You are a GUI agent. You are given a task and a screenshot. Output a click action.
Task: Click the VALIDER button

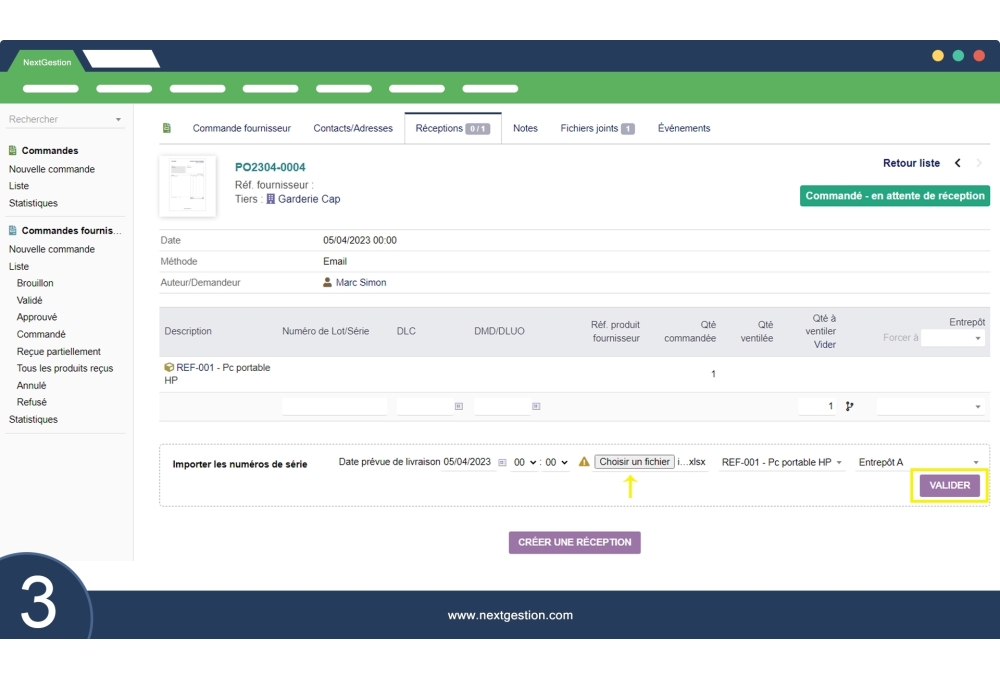pyautogui.click(x=950, y=485)
